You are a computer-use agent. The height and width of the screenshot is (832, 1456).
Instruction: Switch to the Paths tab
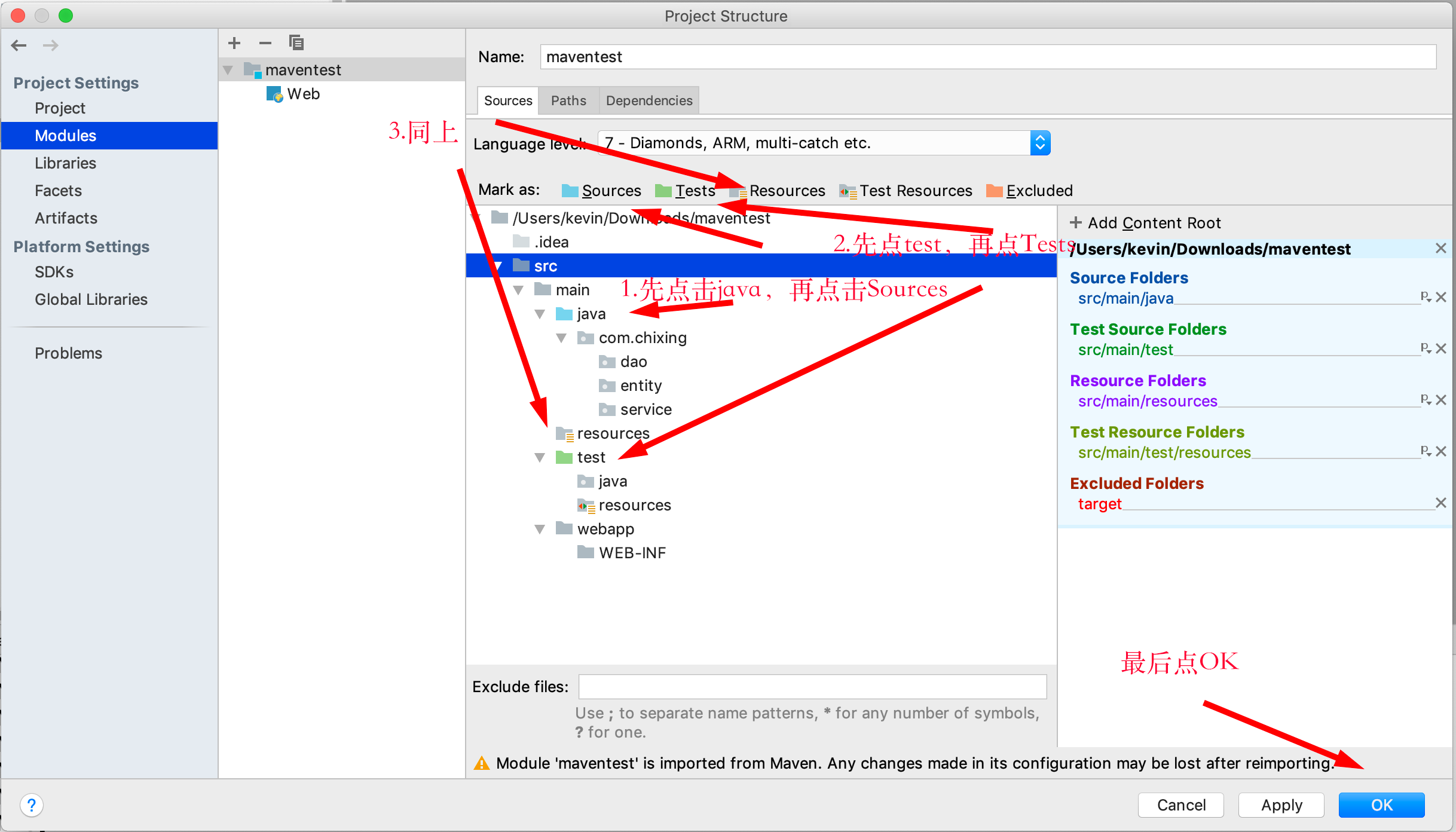568,100
